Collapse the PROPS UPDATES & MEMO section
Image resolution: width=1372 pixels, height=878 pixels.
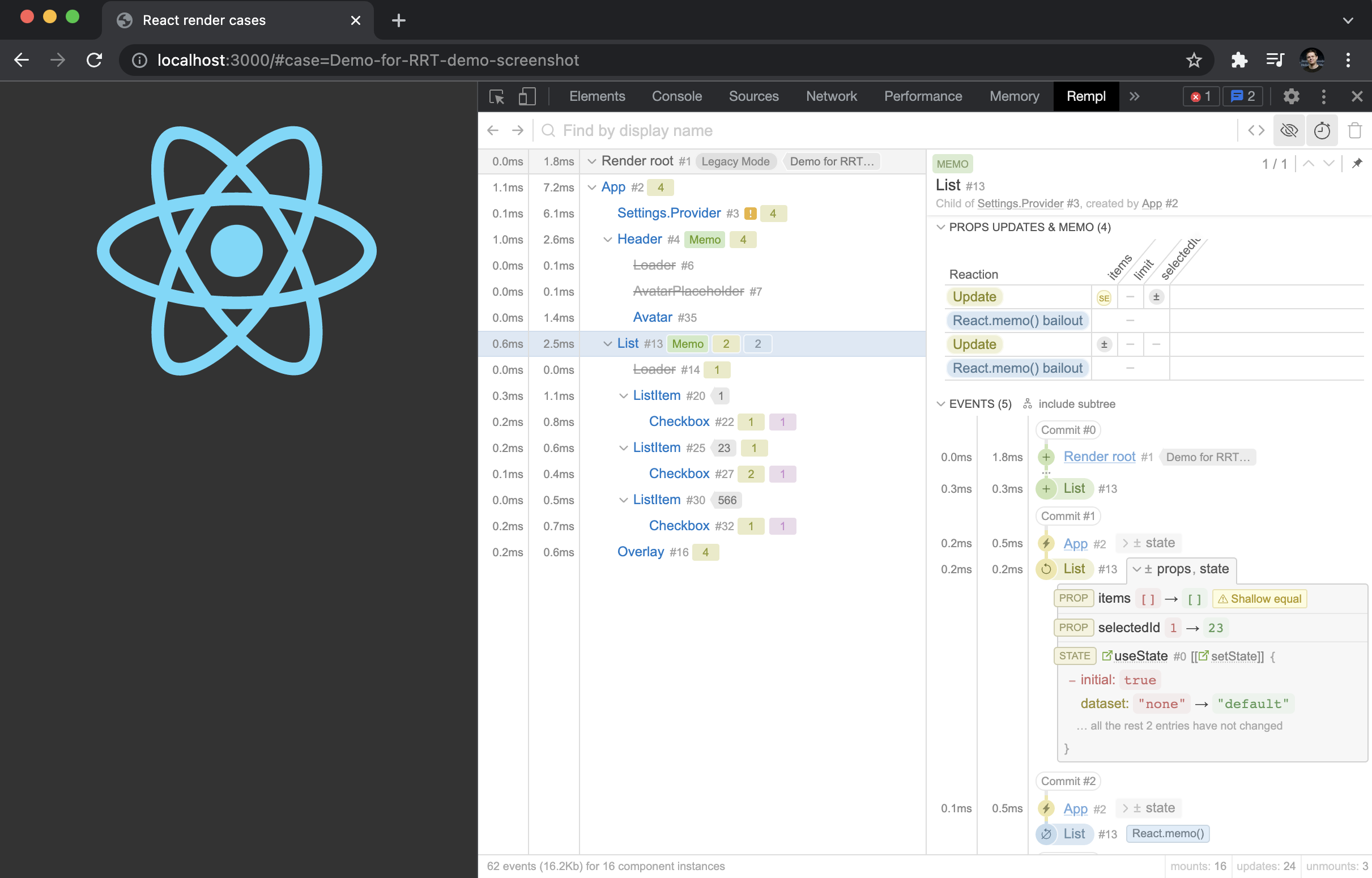940,227
